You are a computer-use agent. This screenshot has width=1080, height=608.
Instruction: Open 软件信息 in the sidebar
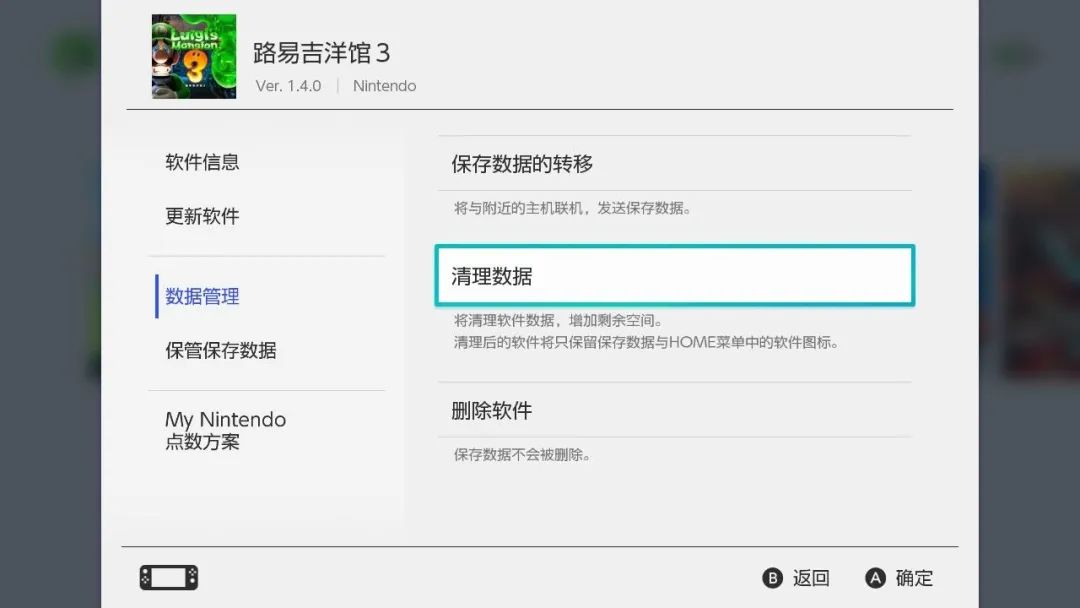click(202, 163)
